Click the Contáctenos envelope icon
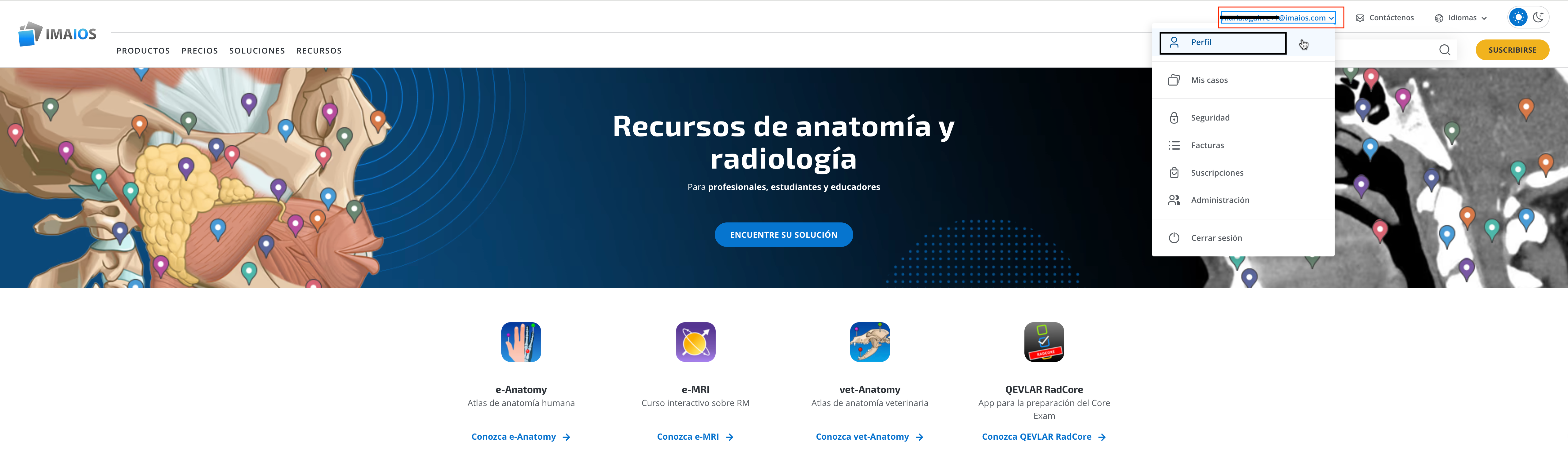Image resolution: width=1568 pixels, height=462 pixels. 1360,18
